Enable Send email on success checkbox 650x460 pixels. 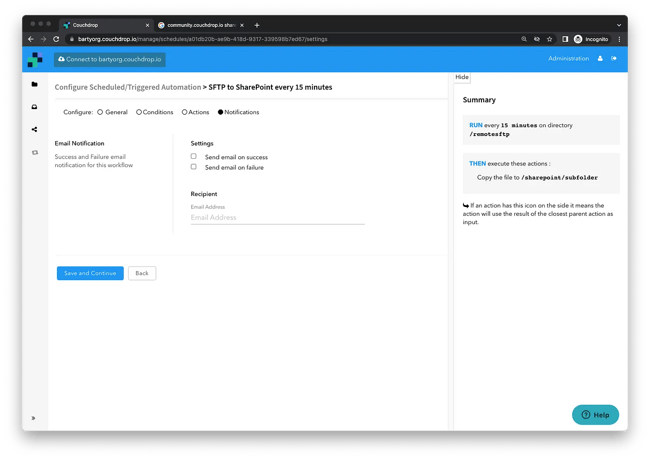[x=194, y=157]
